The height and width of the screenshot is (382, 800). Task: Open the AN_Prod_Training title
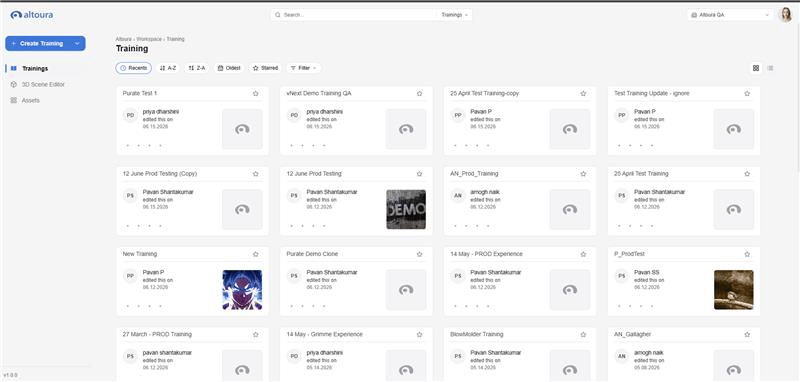[474, 174]
